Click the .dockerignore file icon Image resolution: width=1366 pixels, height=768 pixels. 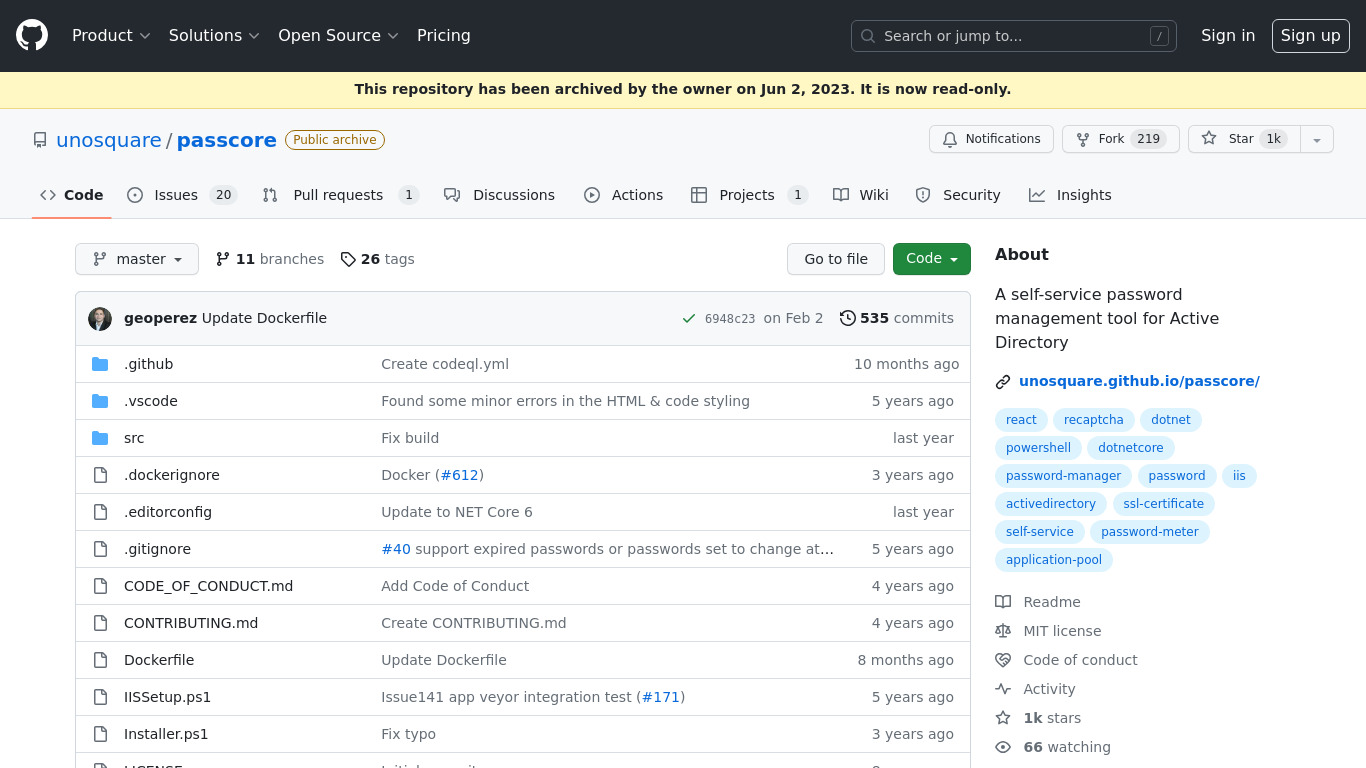tap(100, 475)
